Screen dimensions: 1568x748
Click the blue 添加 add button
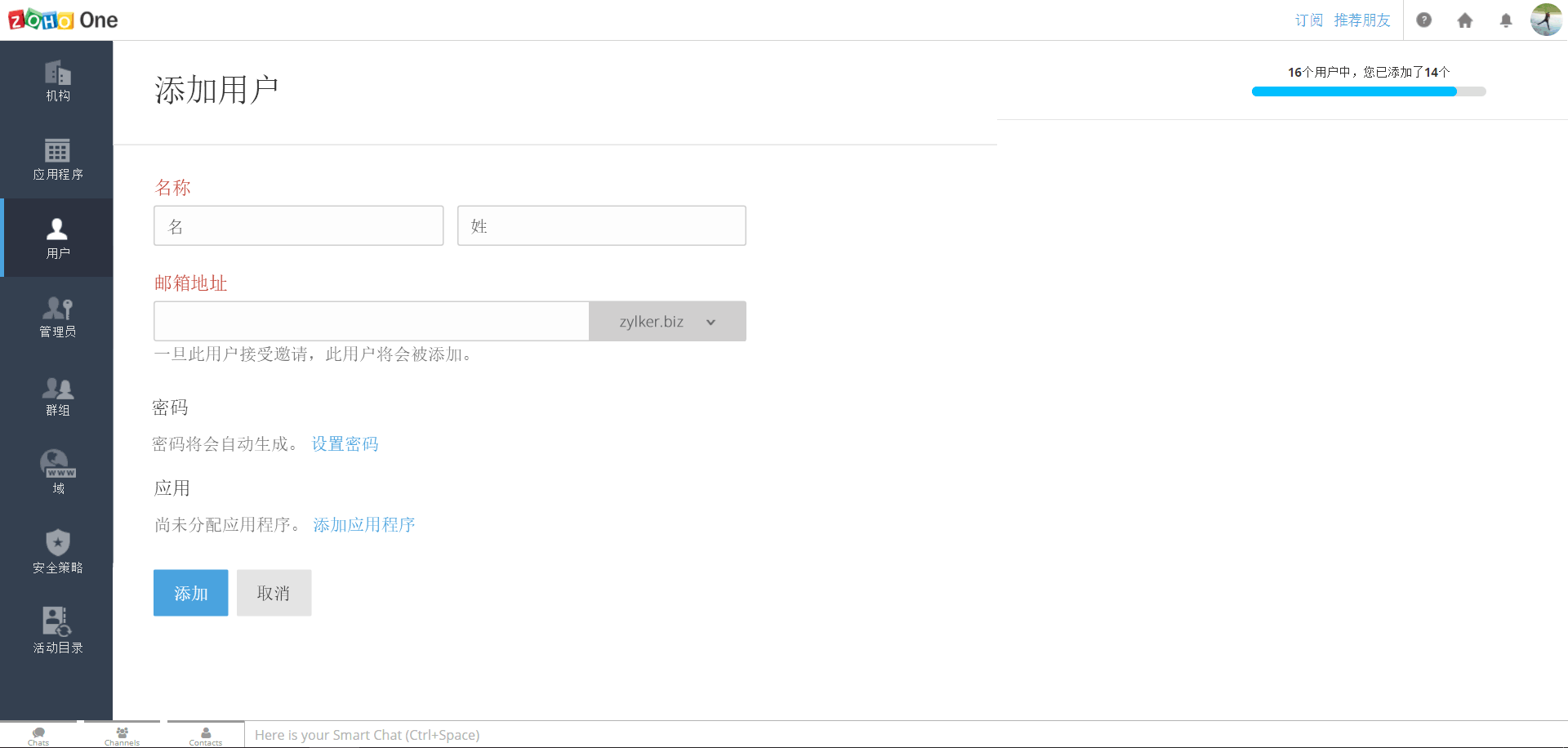(x=190, y=593)
